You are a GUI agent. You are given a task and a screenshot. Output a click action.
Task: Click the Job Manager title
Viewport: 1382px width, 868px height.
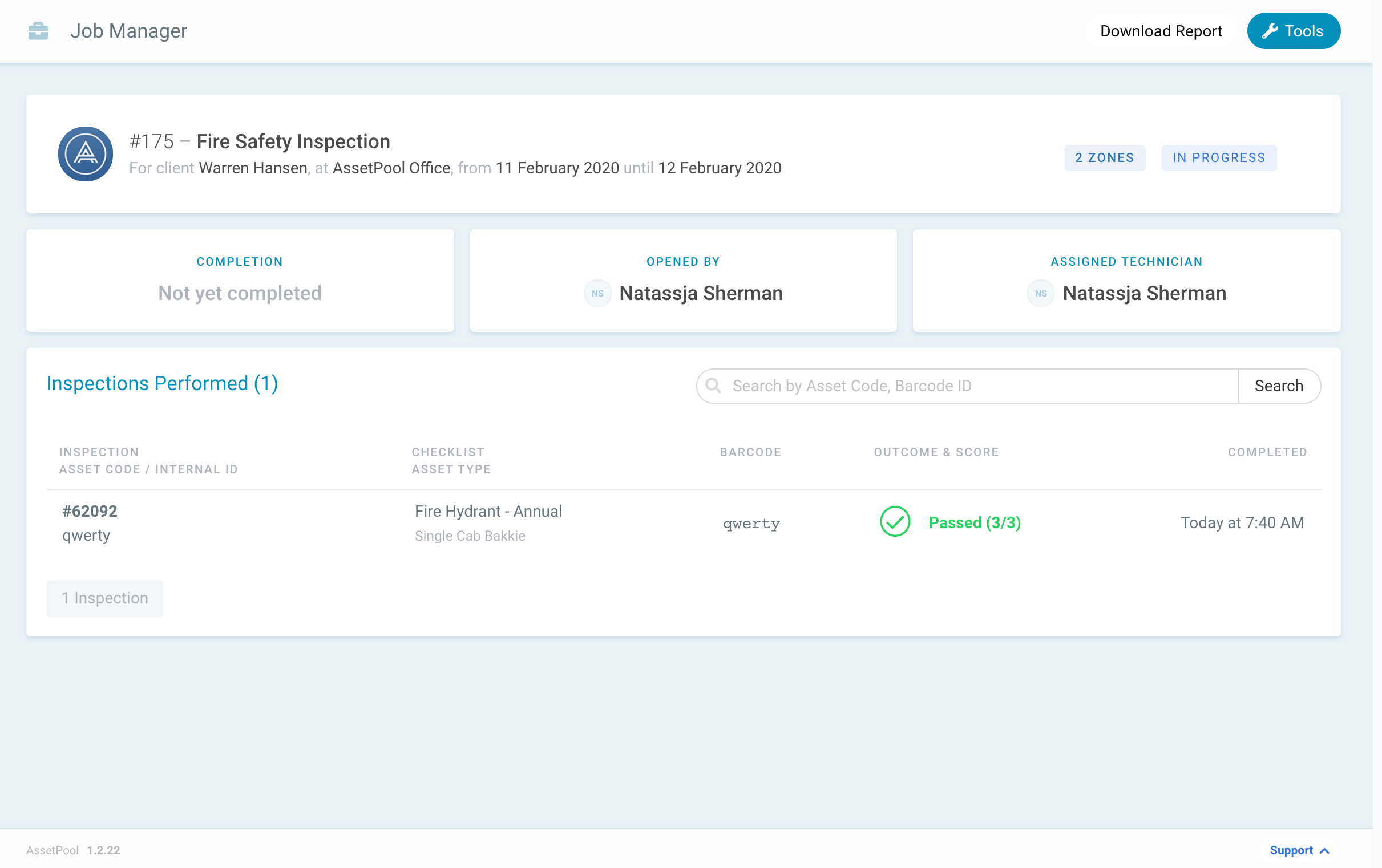tap(128, 31)
